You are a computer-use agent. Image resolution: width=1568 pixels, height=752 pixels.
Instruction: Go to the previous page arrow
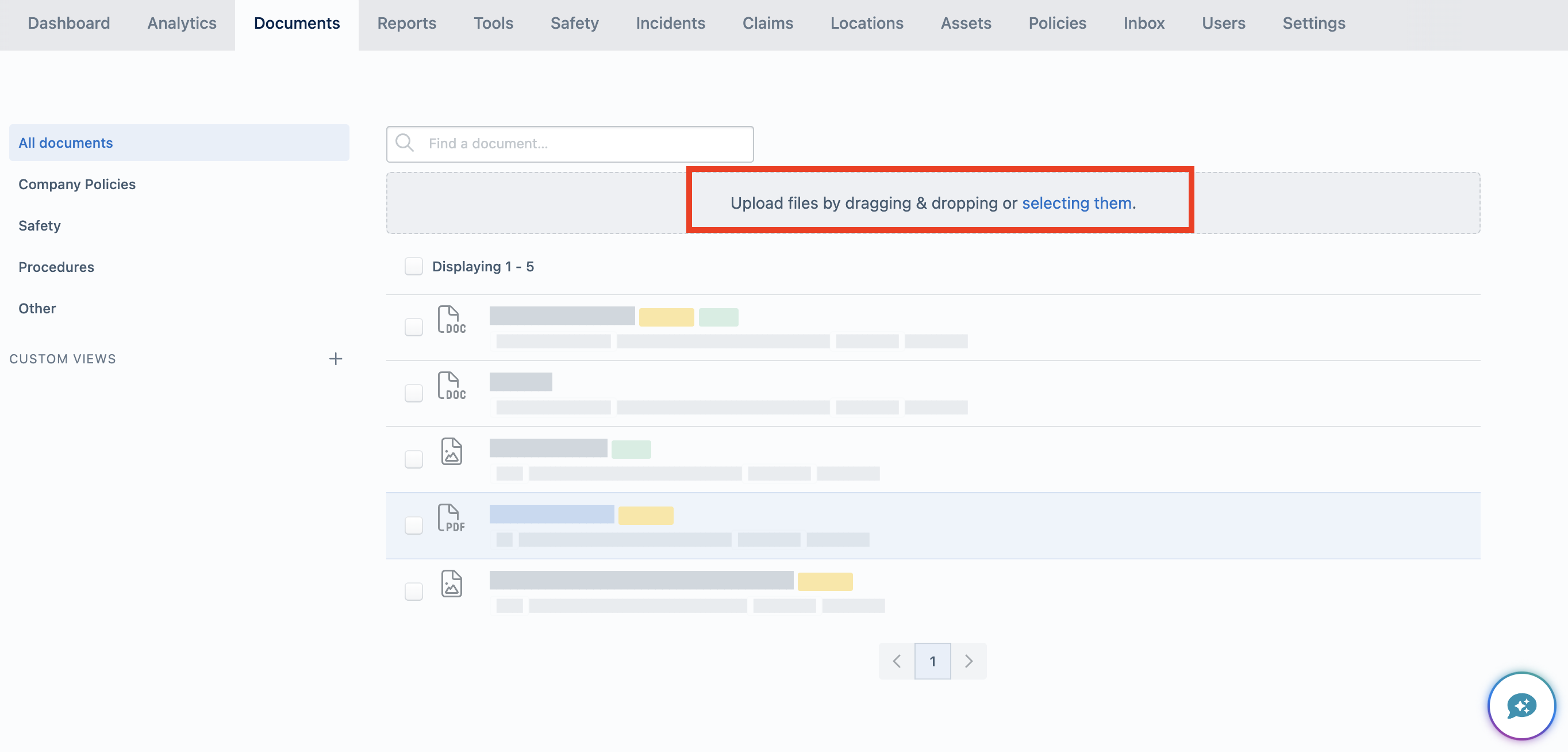point(897,661)
